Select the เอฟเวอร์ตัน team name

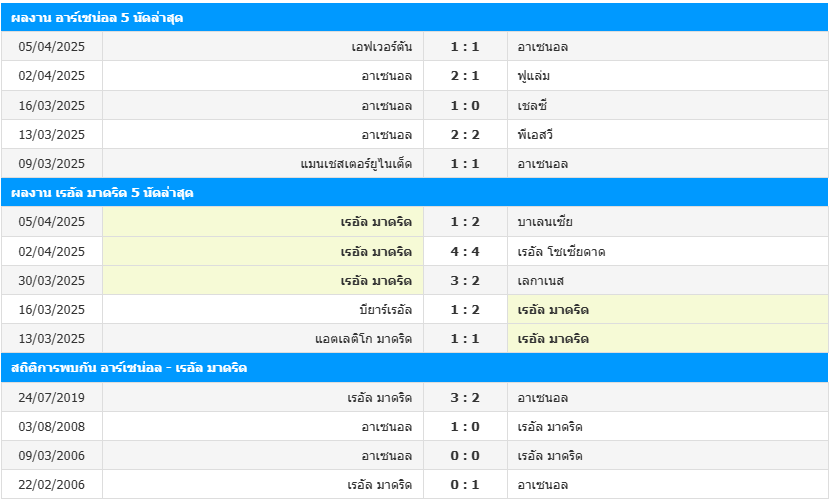click(382, 47)
